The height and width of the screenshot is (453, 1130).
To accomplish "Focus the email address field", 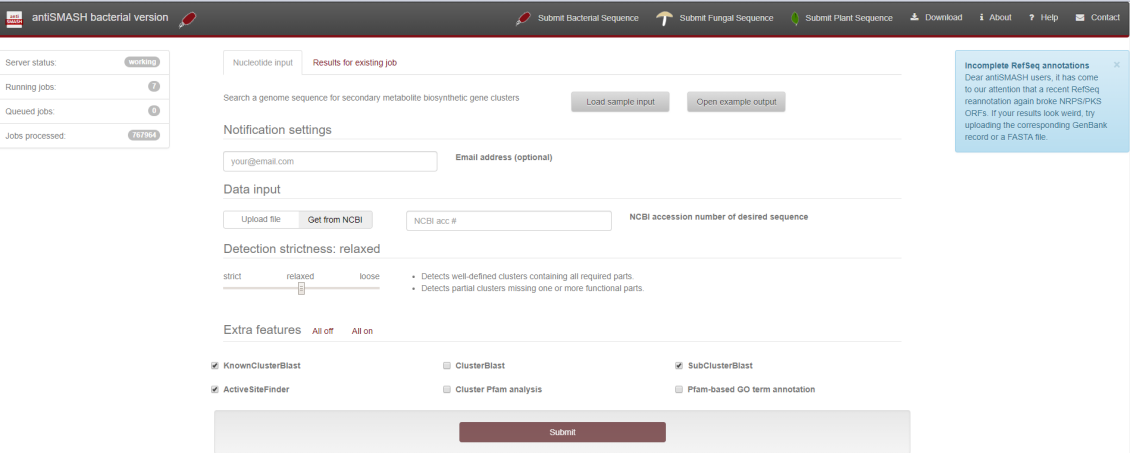I will point(330,161).
